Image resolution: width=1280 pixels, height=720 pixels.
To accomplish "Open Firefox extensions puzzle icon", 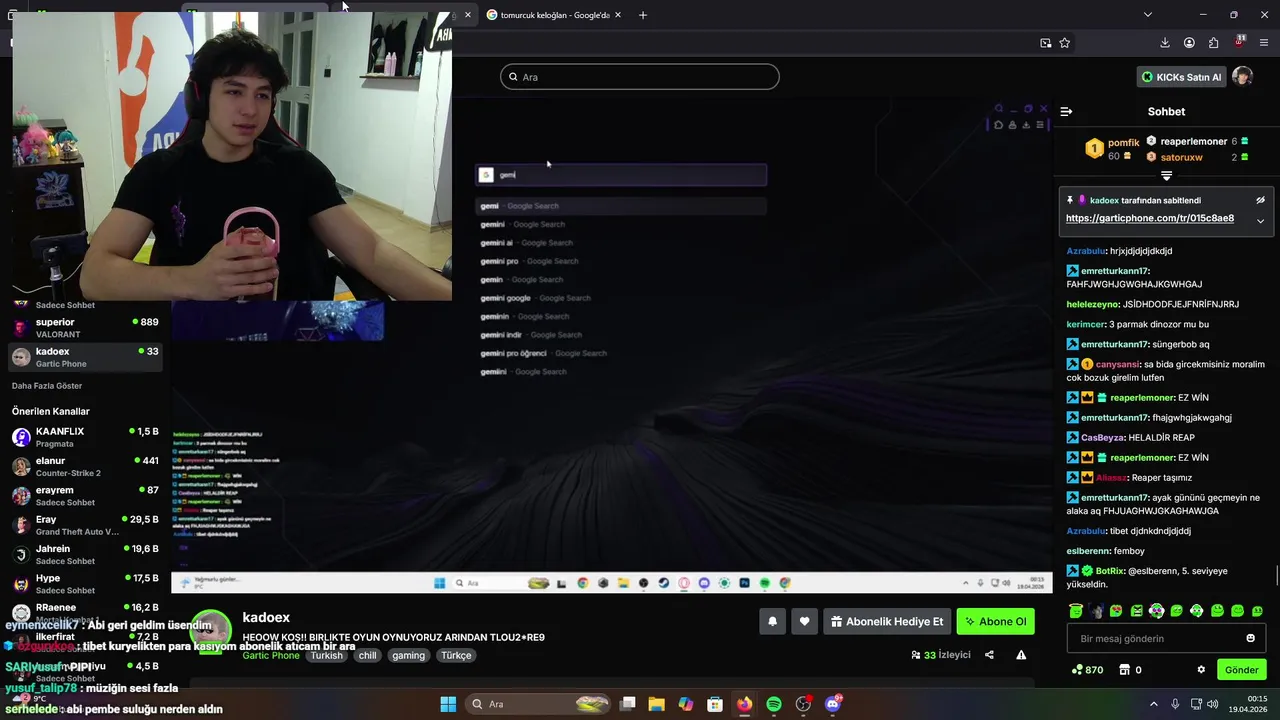I will point(1213,43).
